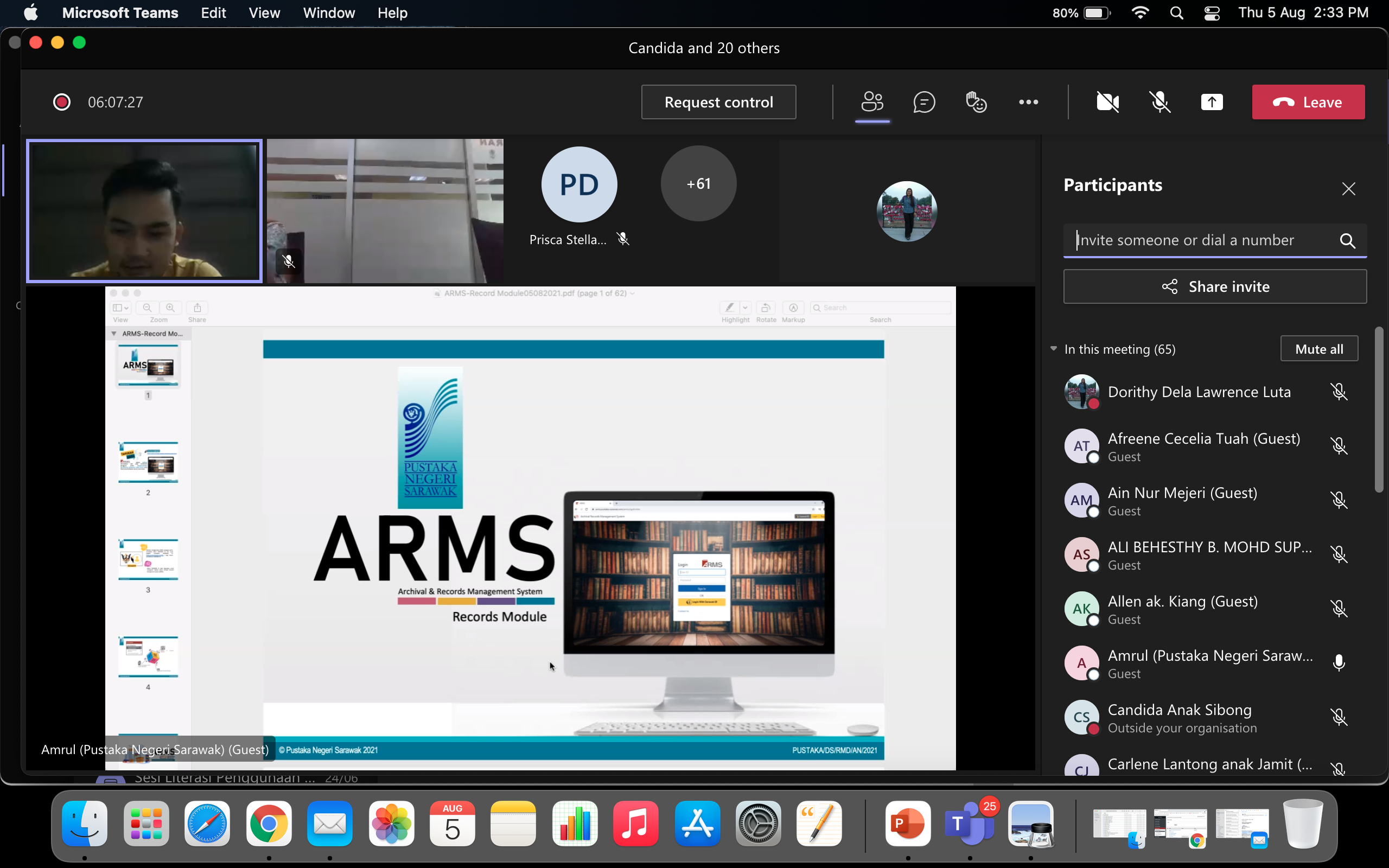
Task: Toggle mic for Candida Anak Sibong
Action: (x=1339, y=717)
